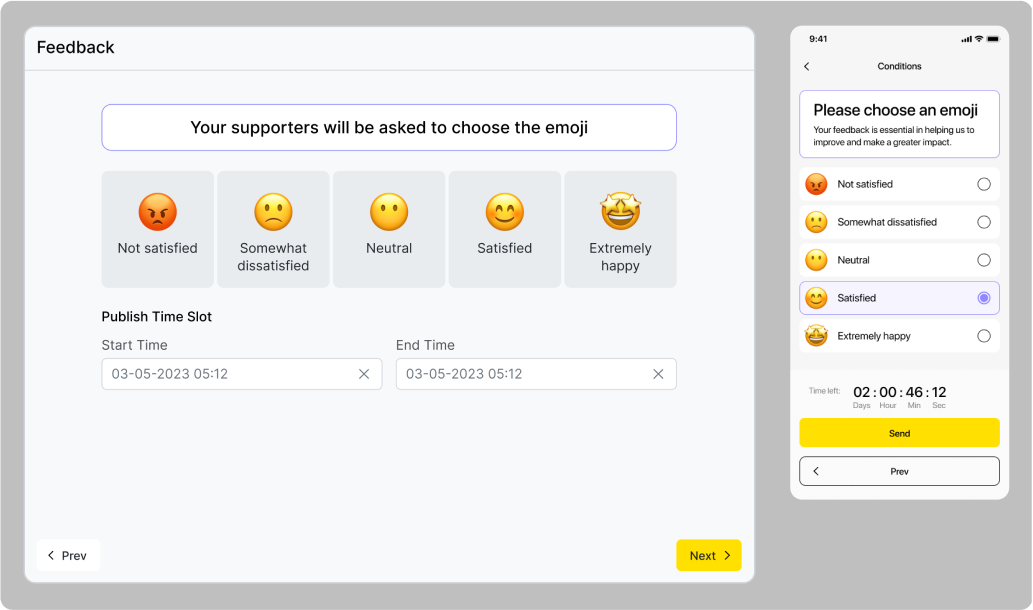Choose the Neutral radio button
Image resolution: width=1033 pixels, height=610 pixels.
point(984,260)
